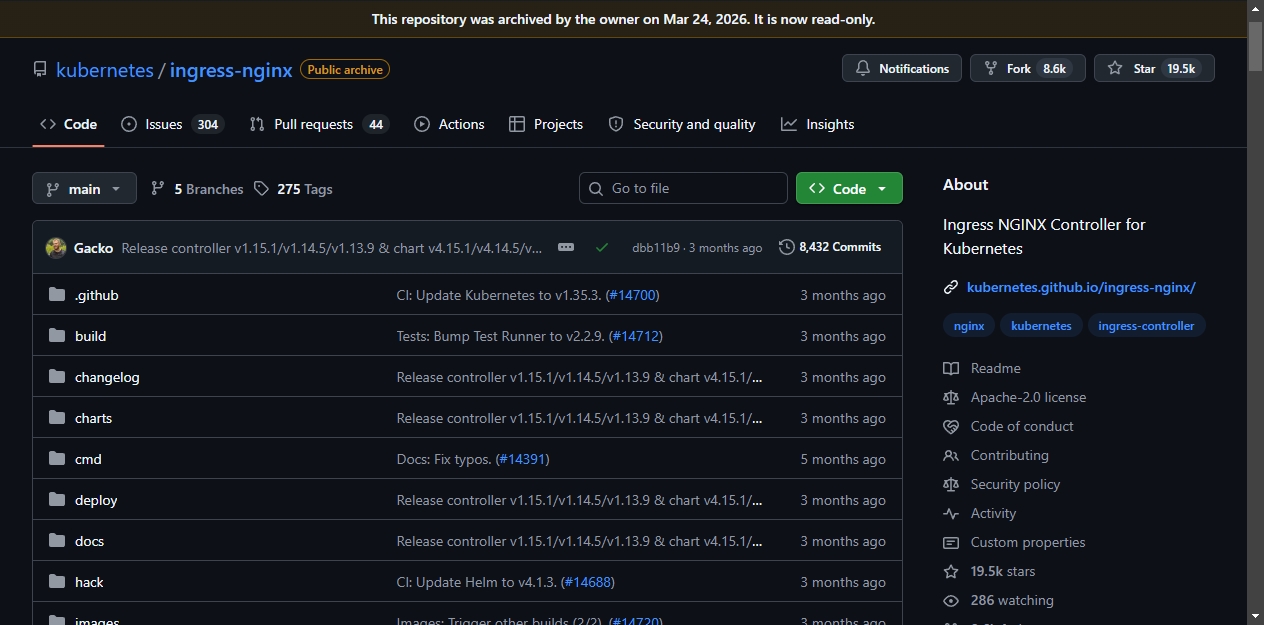Open the kubernetes owner link

[105, 70]
